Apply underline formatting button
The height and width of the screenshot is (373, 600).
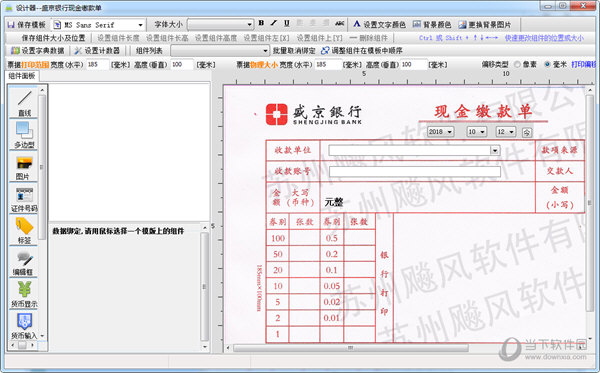[x=287, y=23]
